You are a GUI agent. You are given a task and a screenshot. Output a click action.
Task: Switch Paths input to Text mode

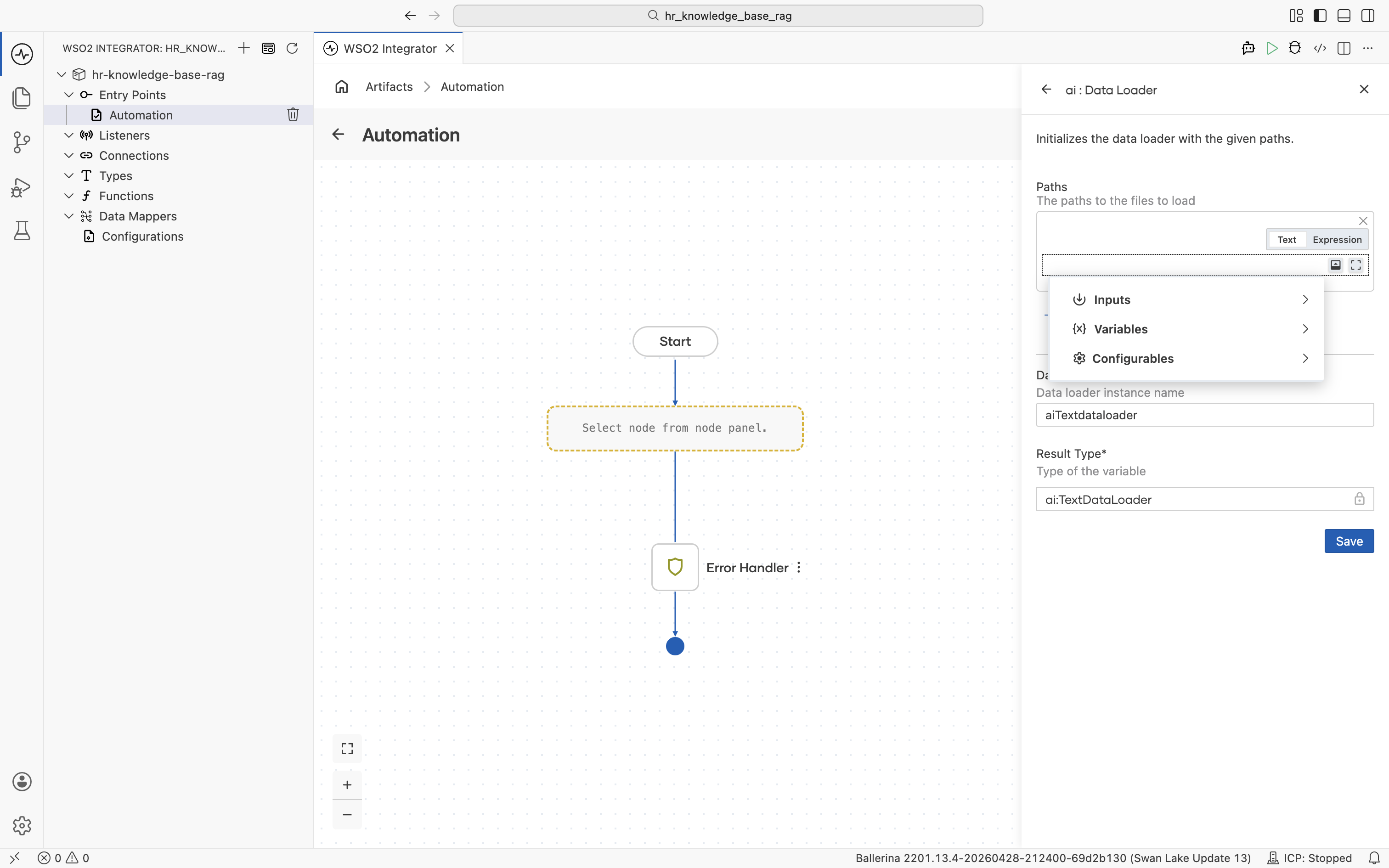click(x=1286, y=239)
